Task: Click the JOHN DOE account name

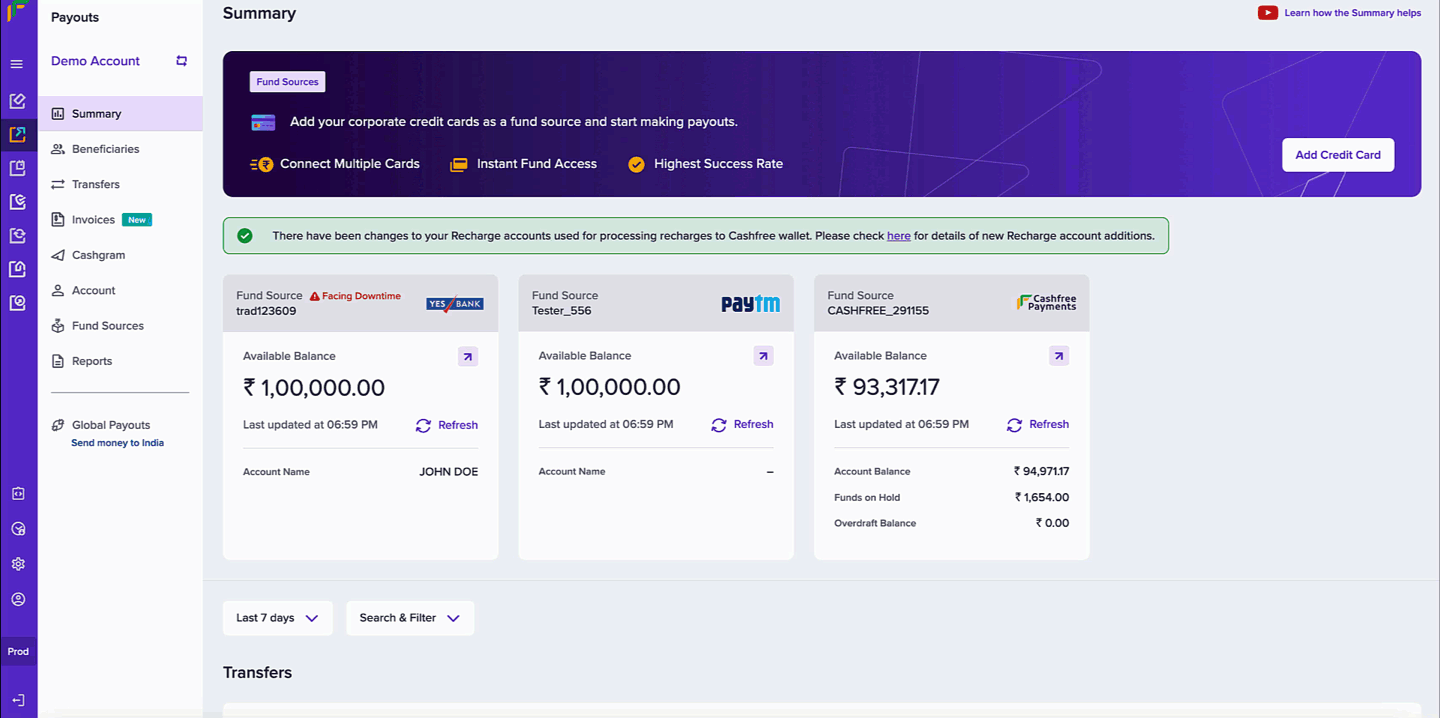Action: pos(449,472)
